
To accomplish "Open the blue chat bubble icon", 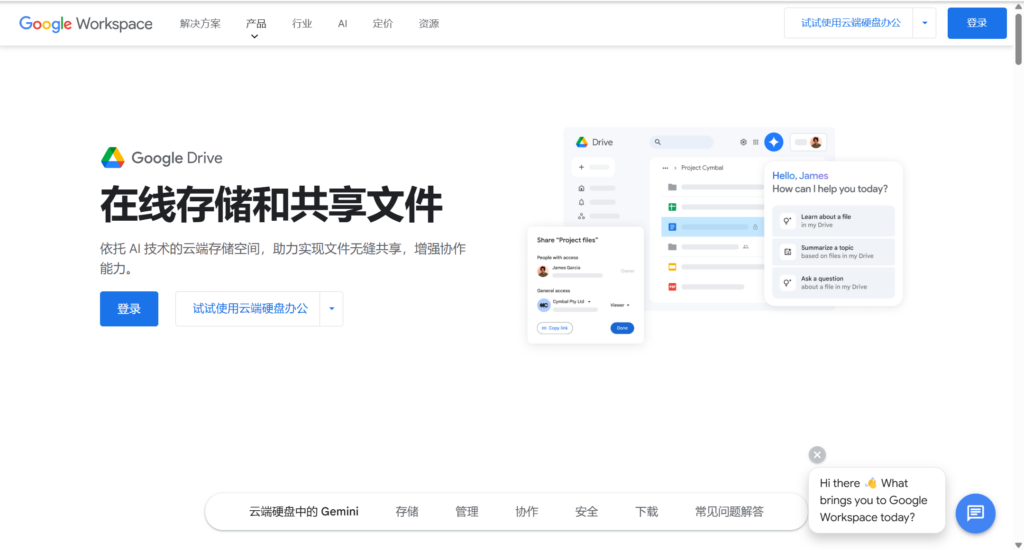I will click(975, 513).
